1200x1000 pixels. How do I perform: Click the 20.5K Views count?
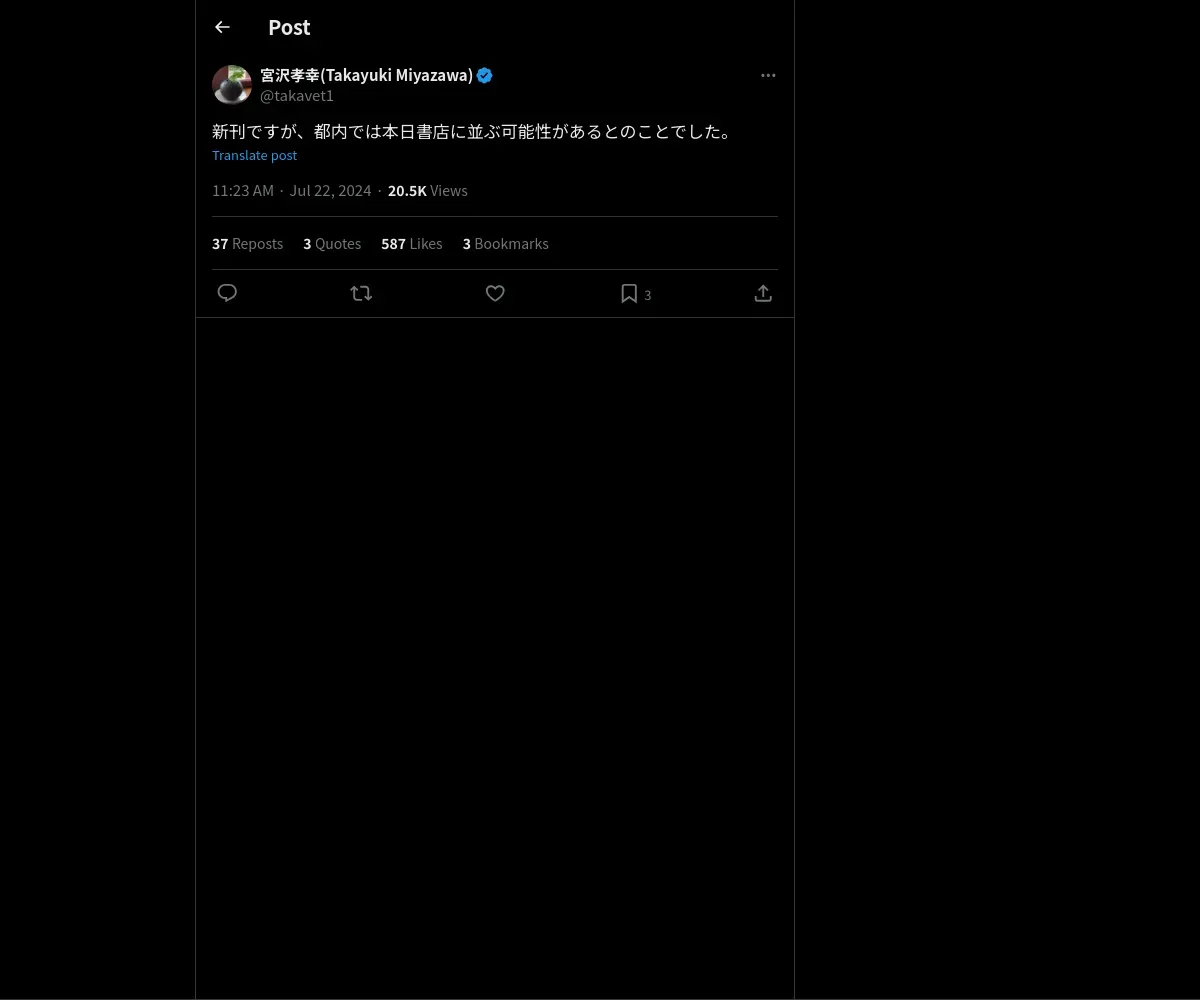(427, 190)
